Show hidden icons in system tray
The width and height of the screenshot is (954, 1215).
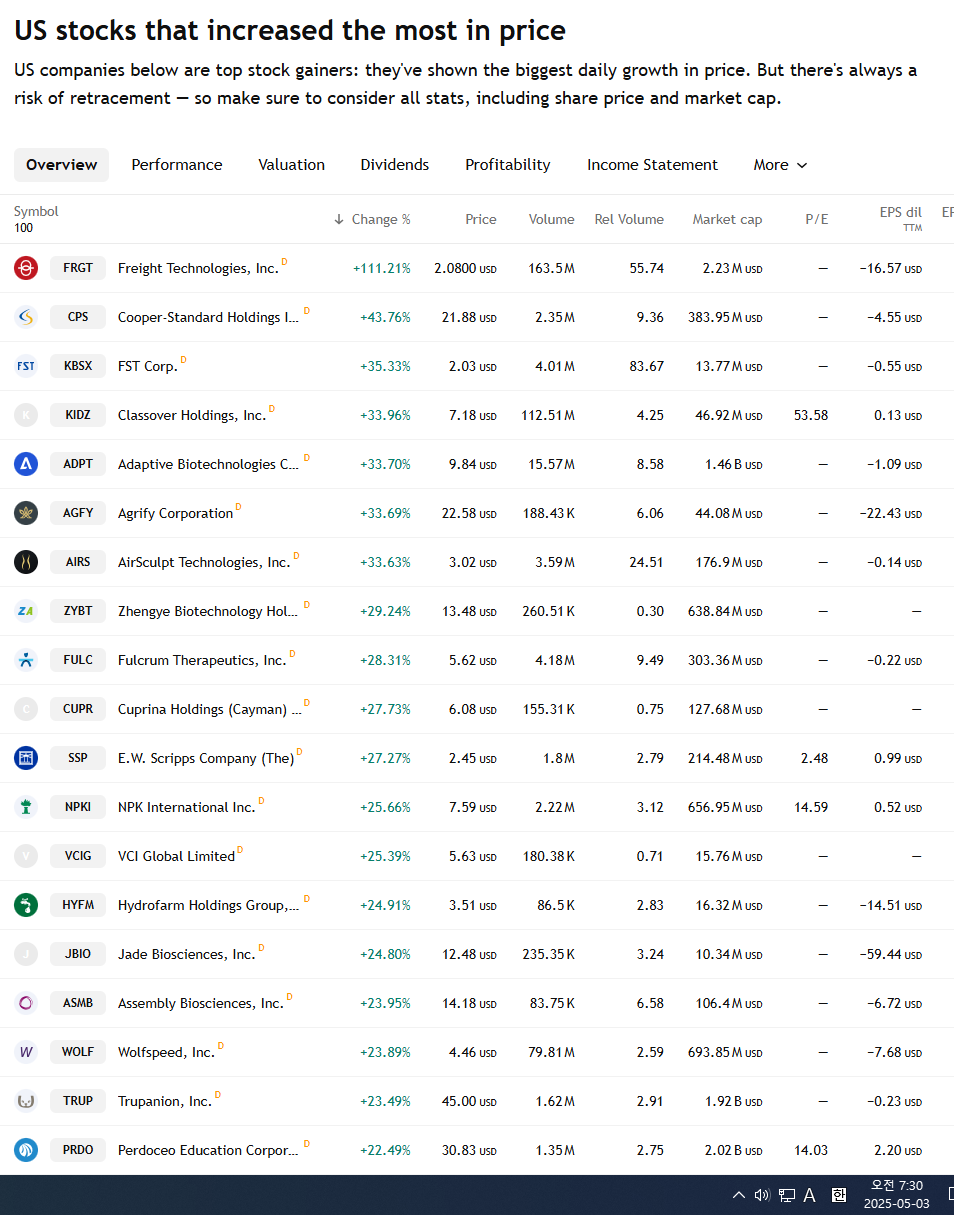(739, 1195)
